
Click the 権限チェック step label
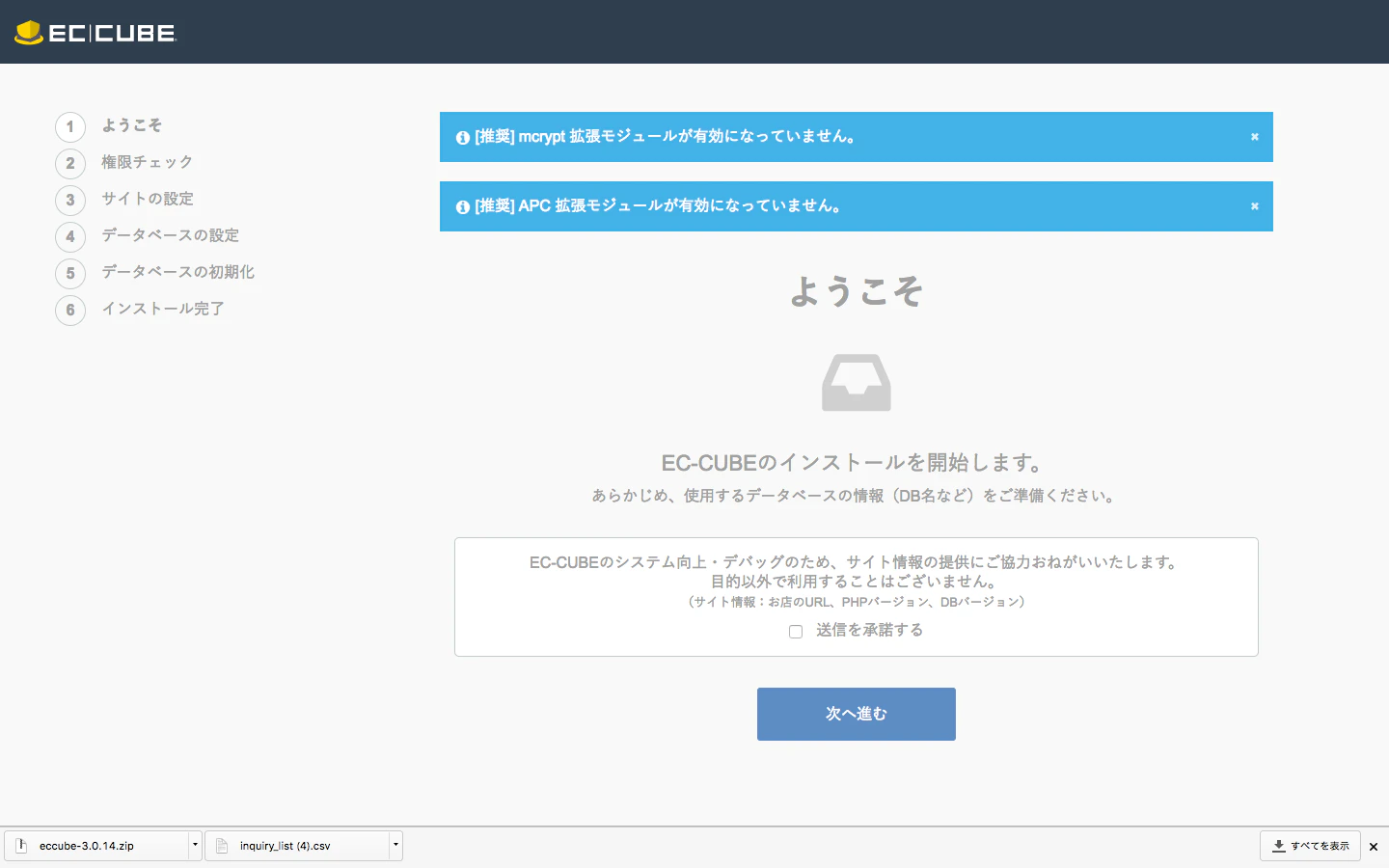148,162
